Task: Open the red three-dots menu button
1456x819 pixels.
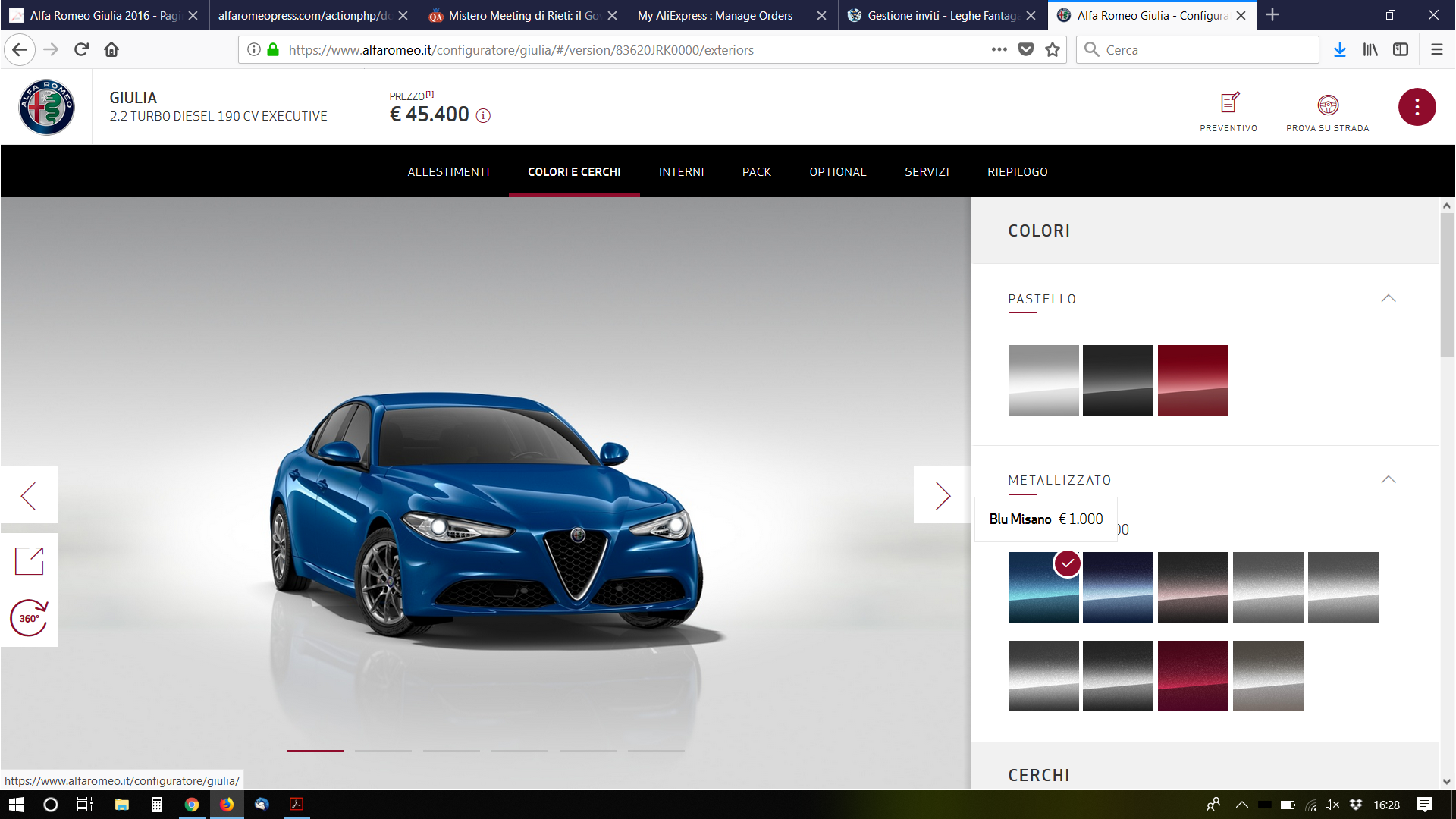Action: [x=1417, y=107]
